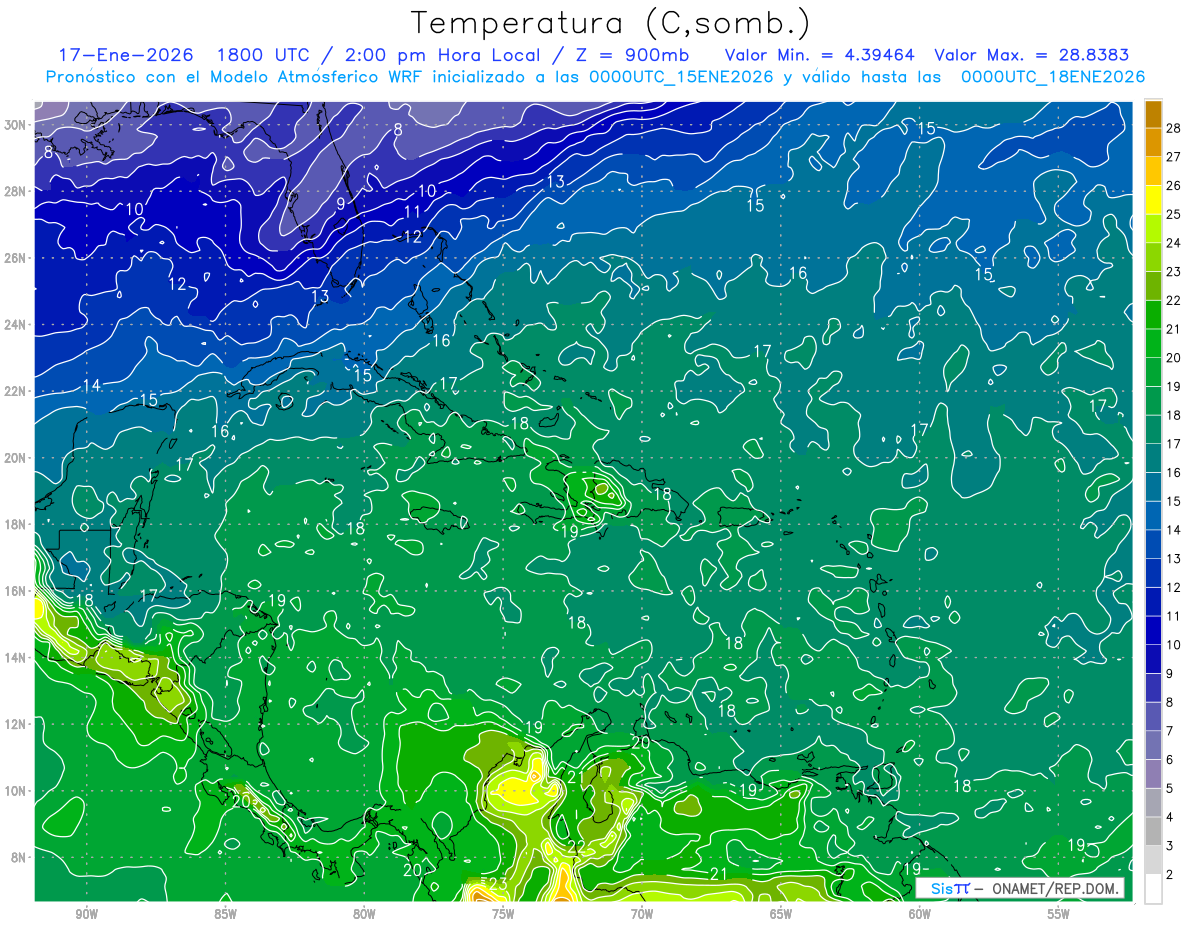Click the '85W' longitude axis label

225,914
